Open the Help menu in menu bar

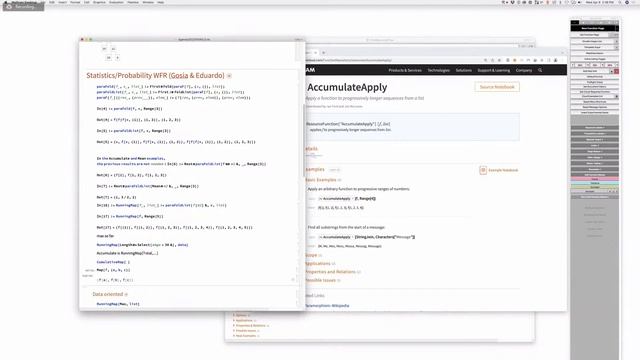pyautogui.click(x=160, y=2)
